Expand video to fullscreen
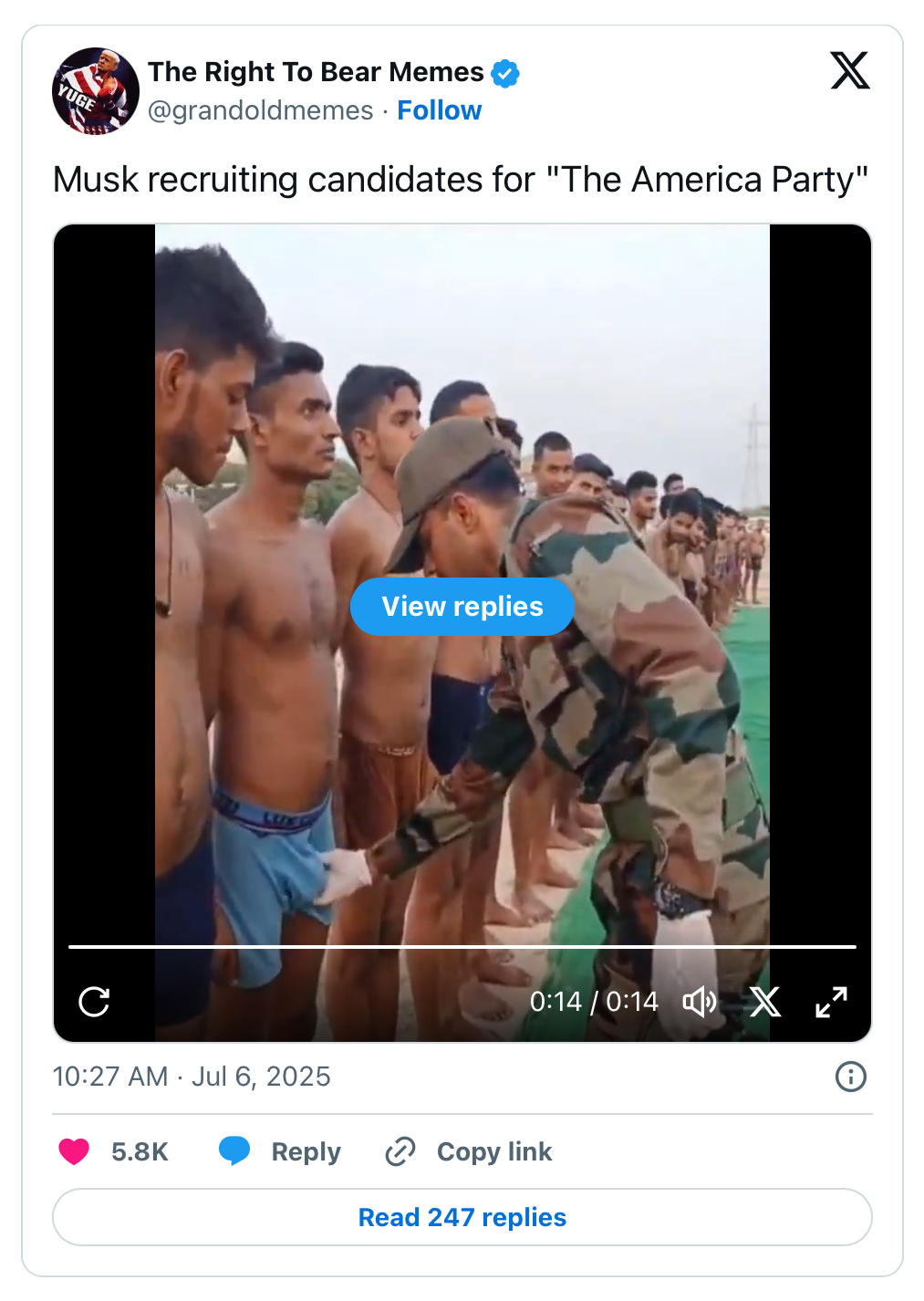 click(x=831, y=1002)
